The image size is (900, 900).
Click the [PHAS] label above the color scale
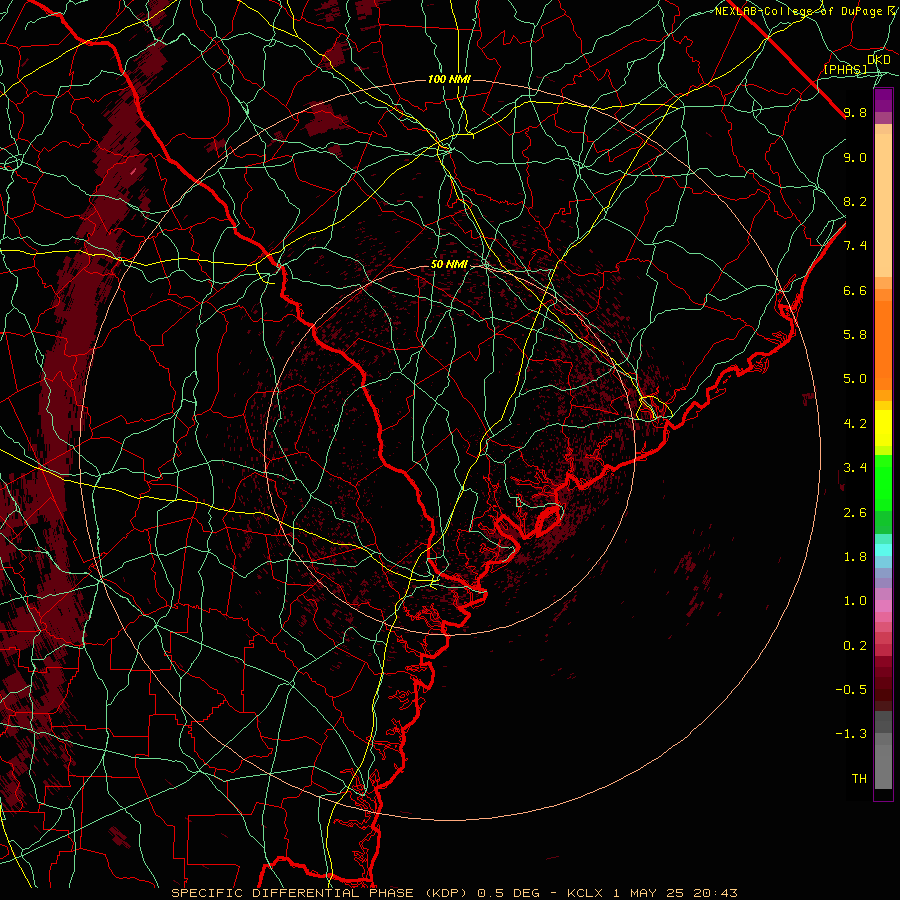[845, 69]
